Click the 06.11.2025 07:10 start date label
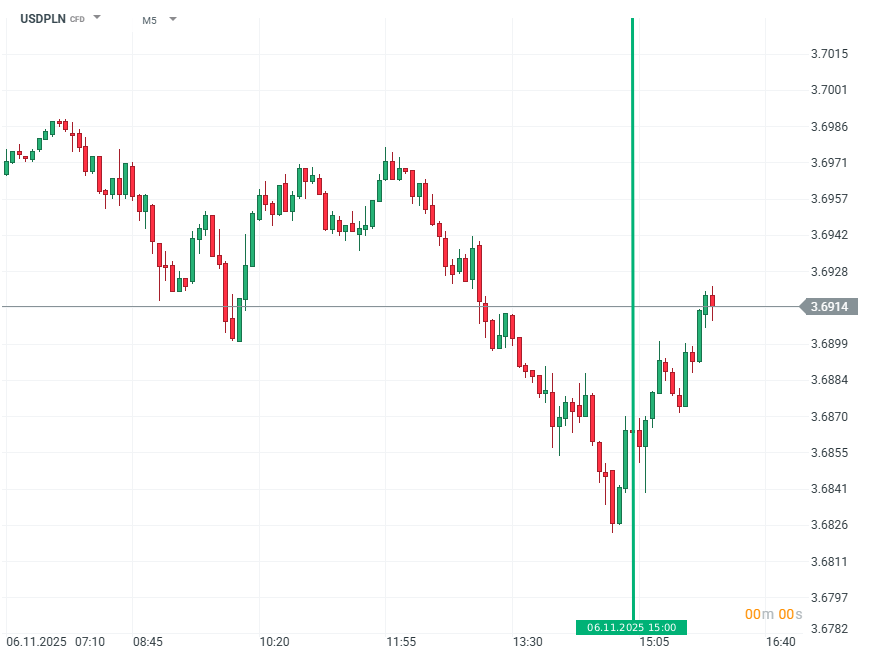Viewport: 871px width, 659px height. pos(55,641)
